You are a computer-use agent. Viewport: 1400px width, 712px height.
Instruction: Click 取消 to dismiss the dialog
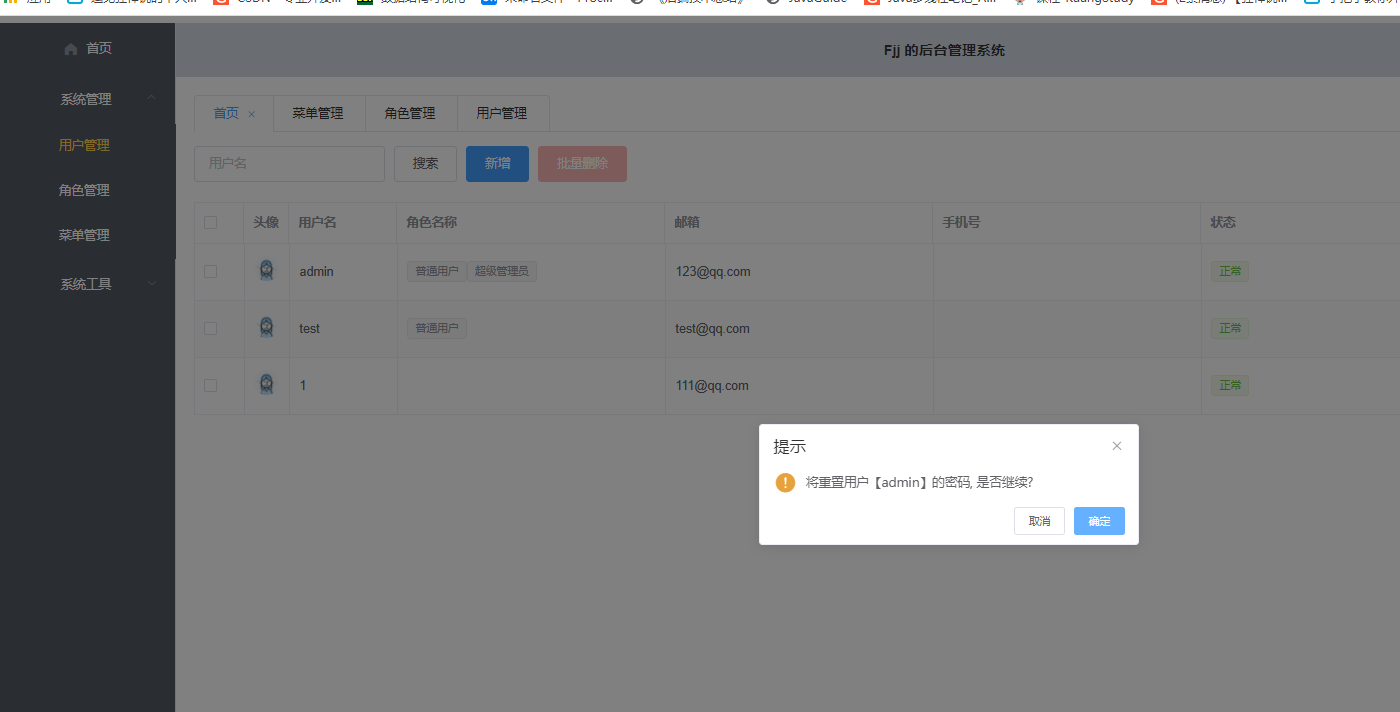tap(1039, 520)
